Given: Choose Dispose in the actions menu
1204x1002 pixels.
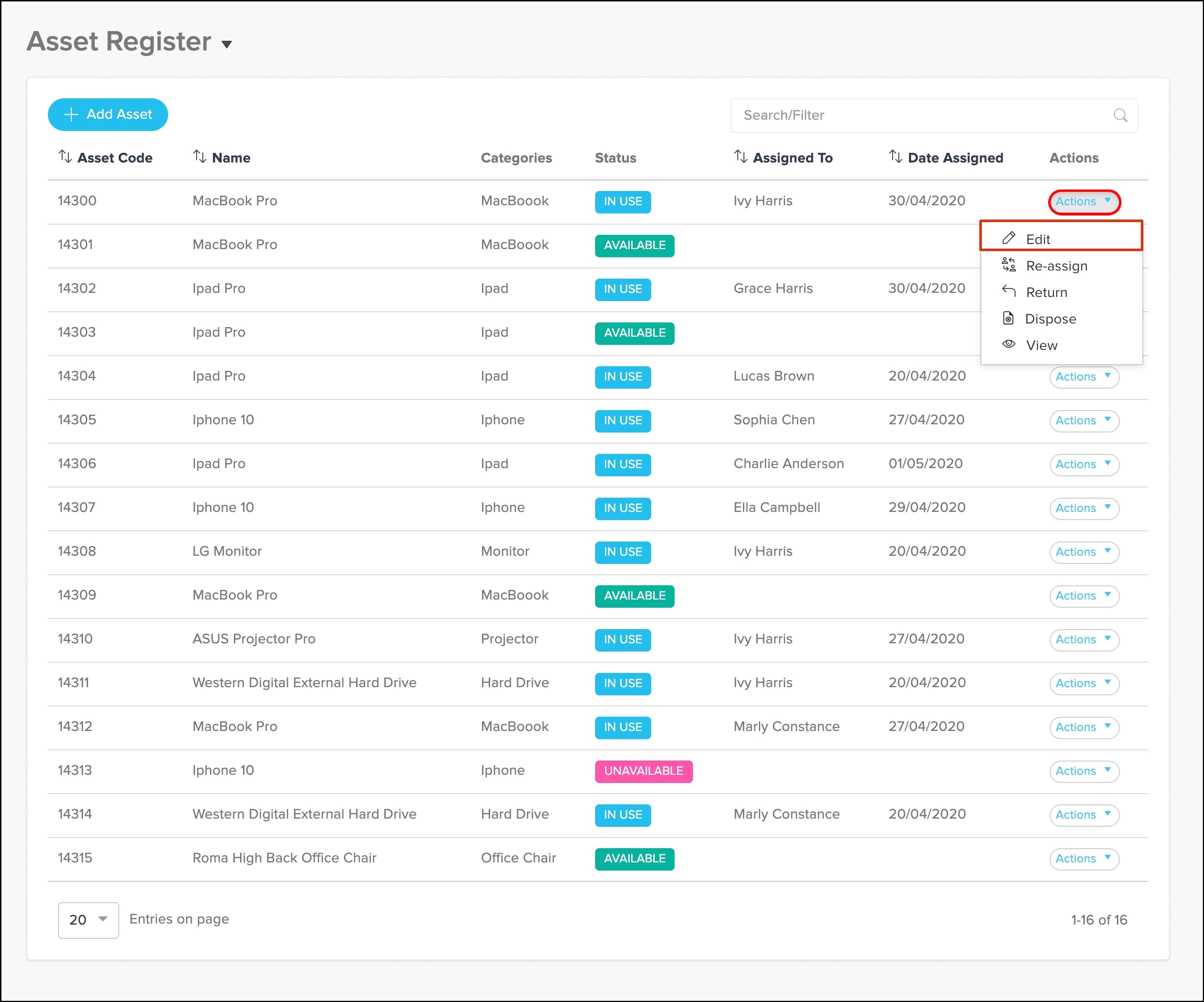Looking at the screenshot, I should tap(1050, 319).
